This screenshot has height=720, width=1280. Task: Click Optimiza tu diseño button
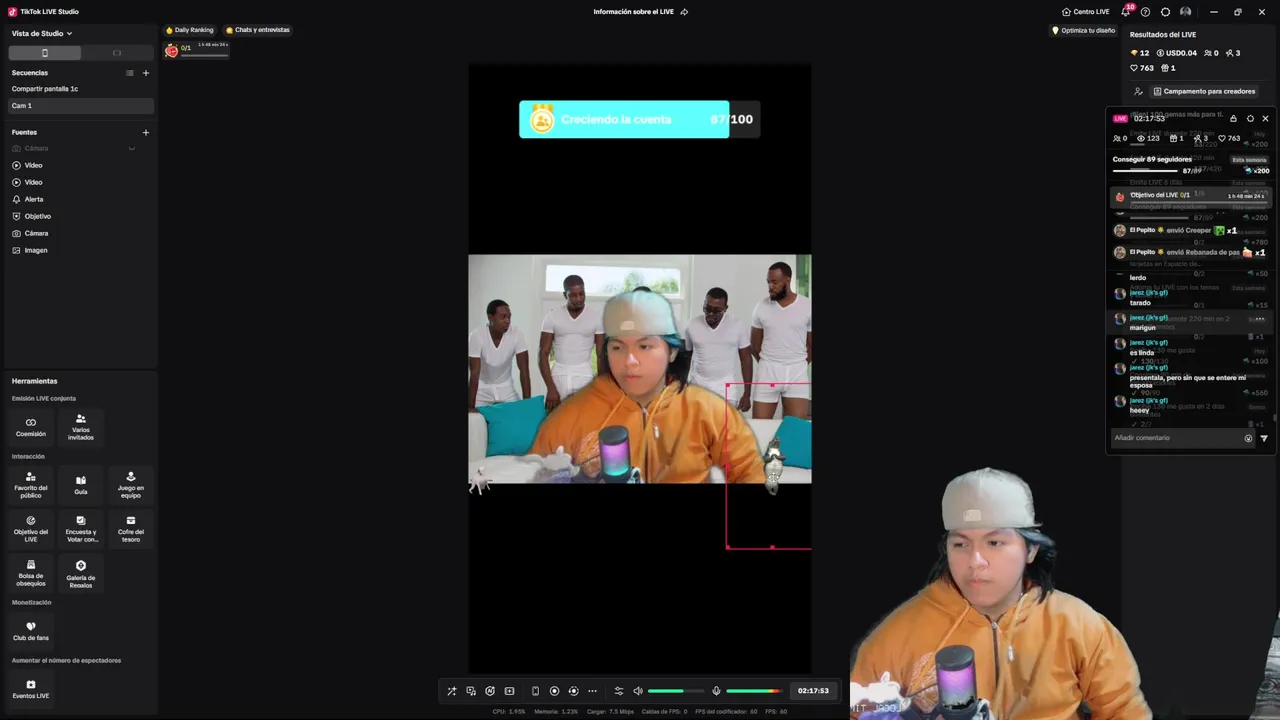click(x=1084, y=30)
